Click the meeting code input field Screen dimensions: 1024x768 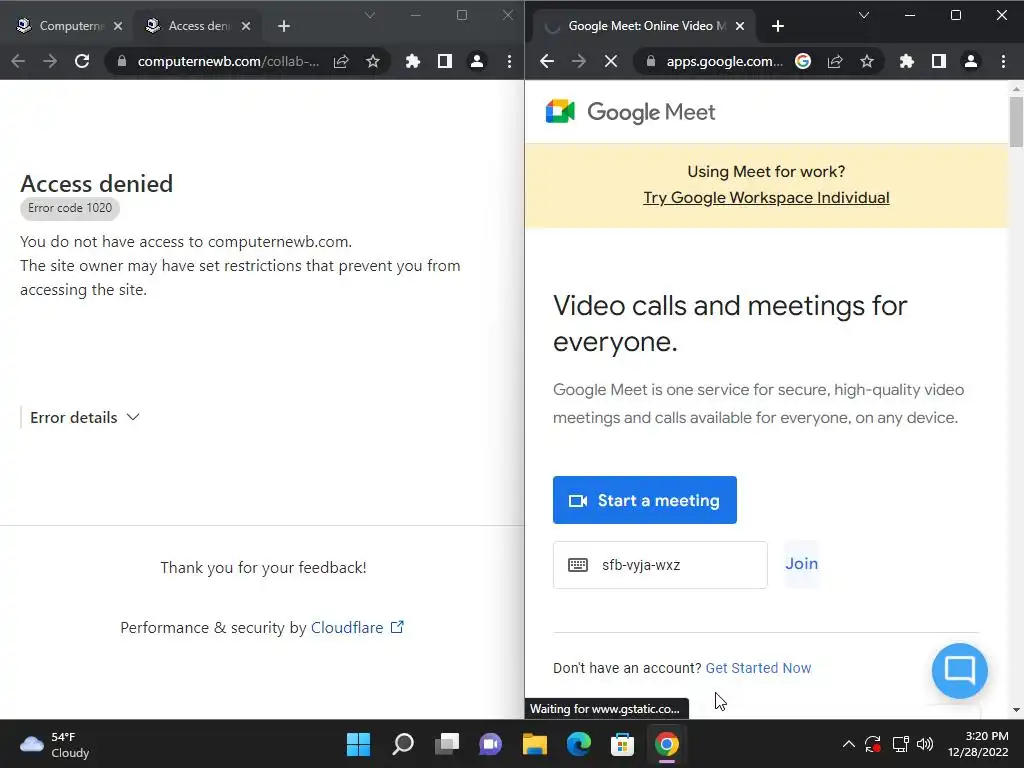pos(660,565)
